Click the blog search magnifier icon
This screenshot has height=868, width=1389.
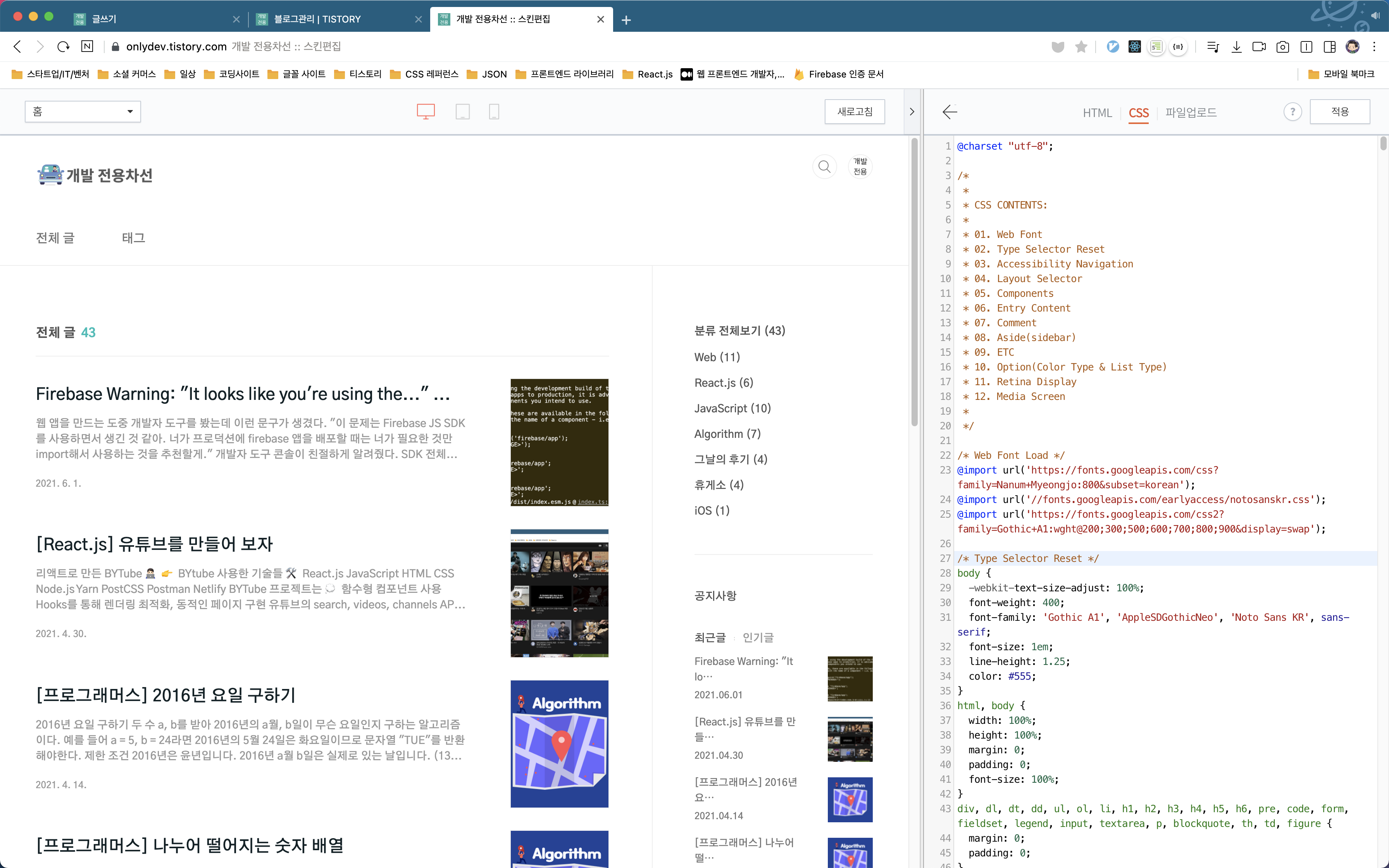[824, 167]
